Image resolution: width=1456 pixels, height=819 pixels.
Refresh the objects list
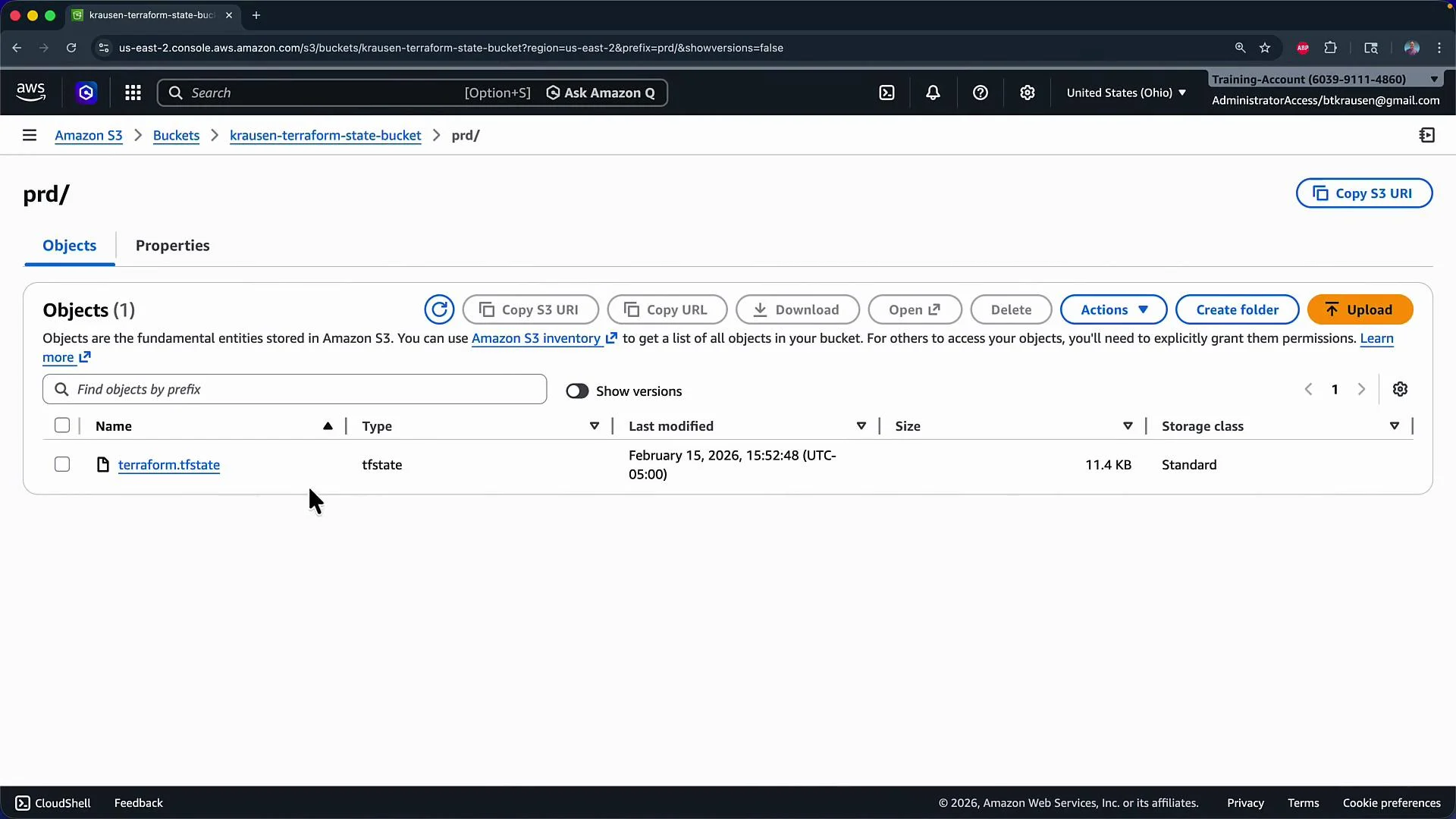439,309
